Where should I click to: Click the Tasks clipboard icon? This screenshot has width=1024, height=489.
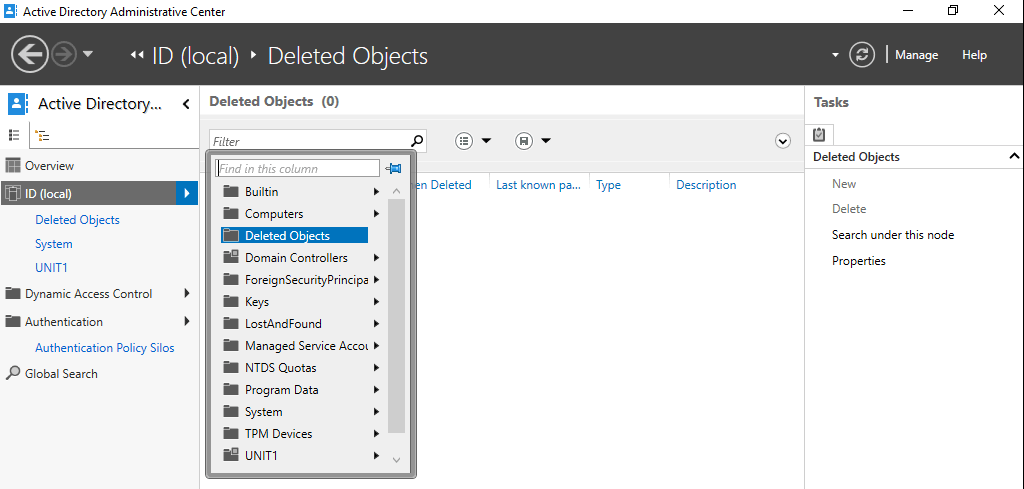point(819,134)
